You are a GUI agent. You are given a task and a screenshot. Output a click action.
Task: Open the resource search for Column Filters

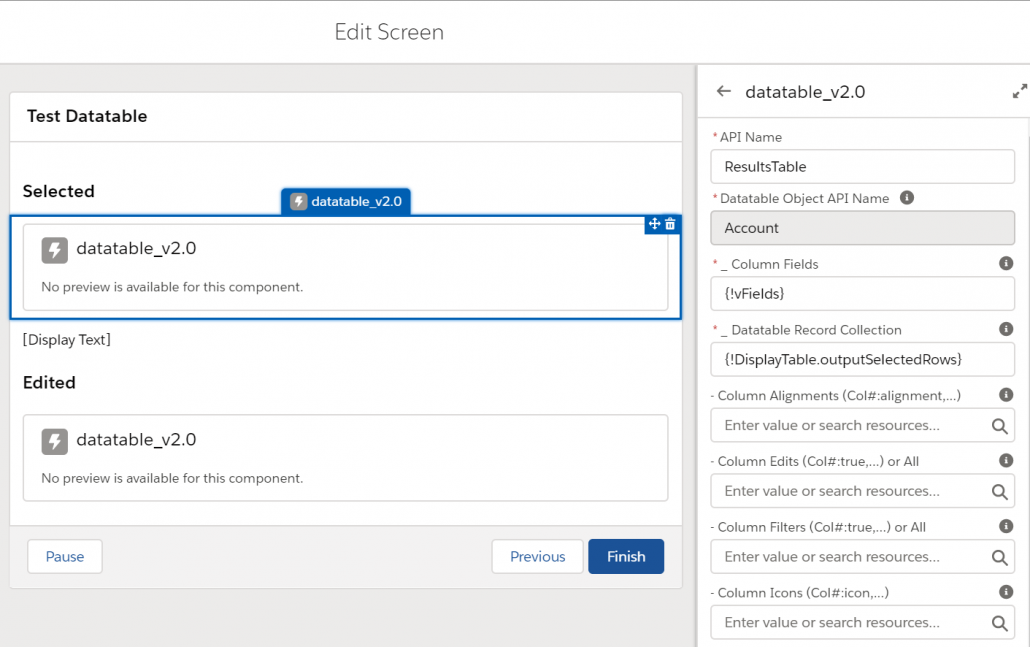click(x=998, y=557)
